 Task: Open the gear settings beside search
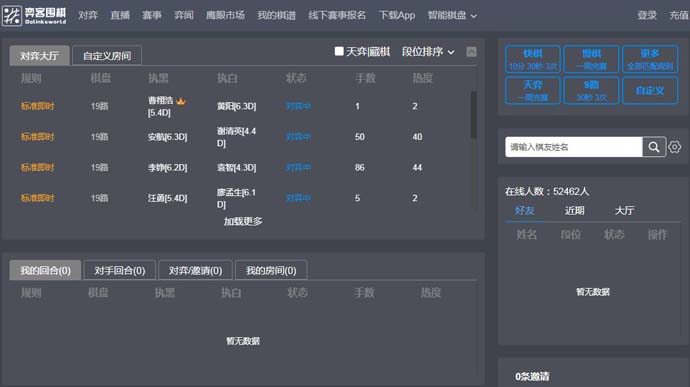coord(674,147)
